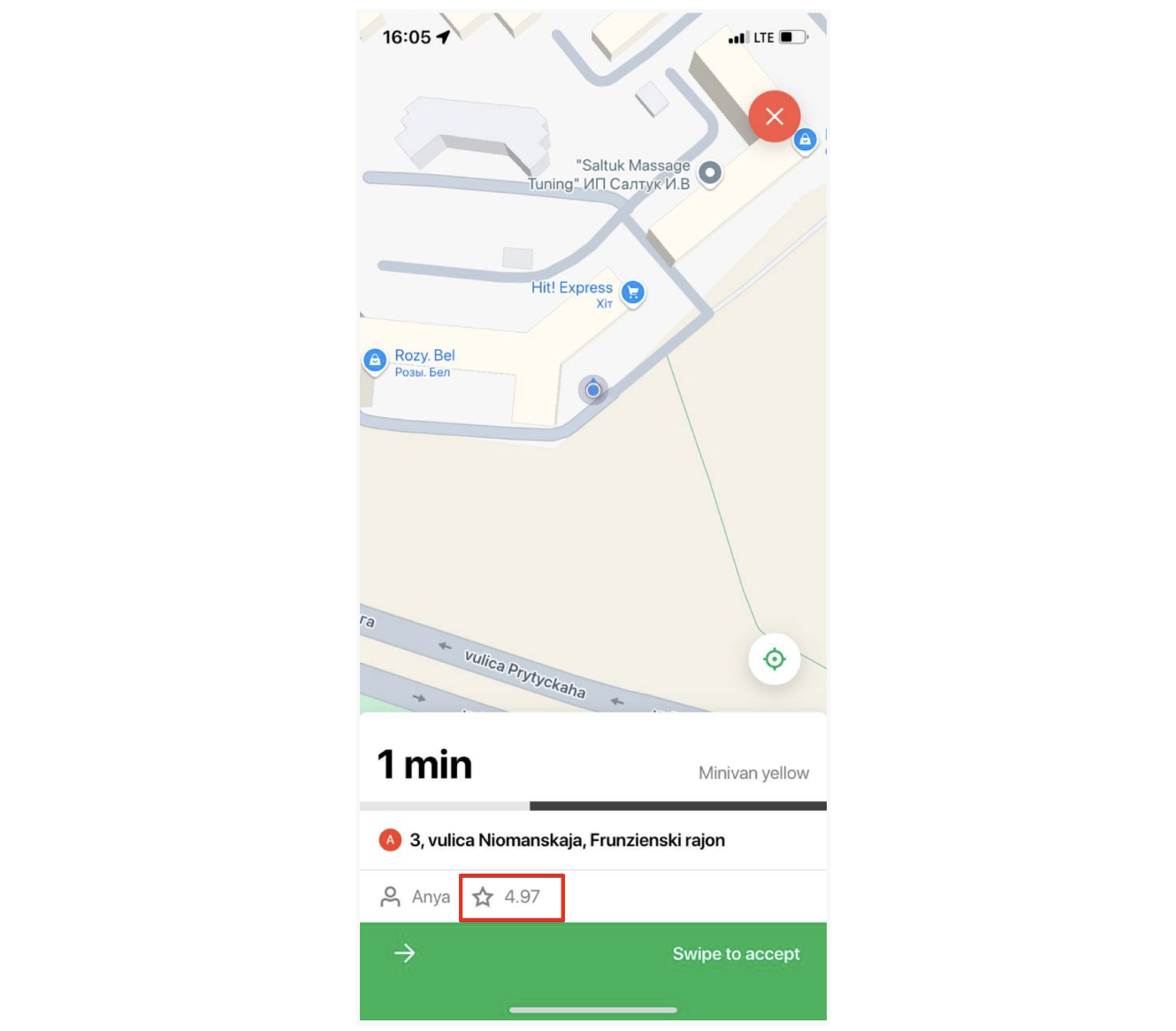Tap the Rozy. Bel shop pin
Image resolution: width=1176 pixels, height=1031 pixels.
[375, 361]
